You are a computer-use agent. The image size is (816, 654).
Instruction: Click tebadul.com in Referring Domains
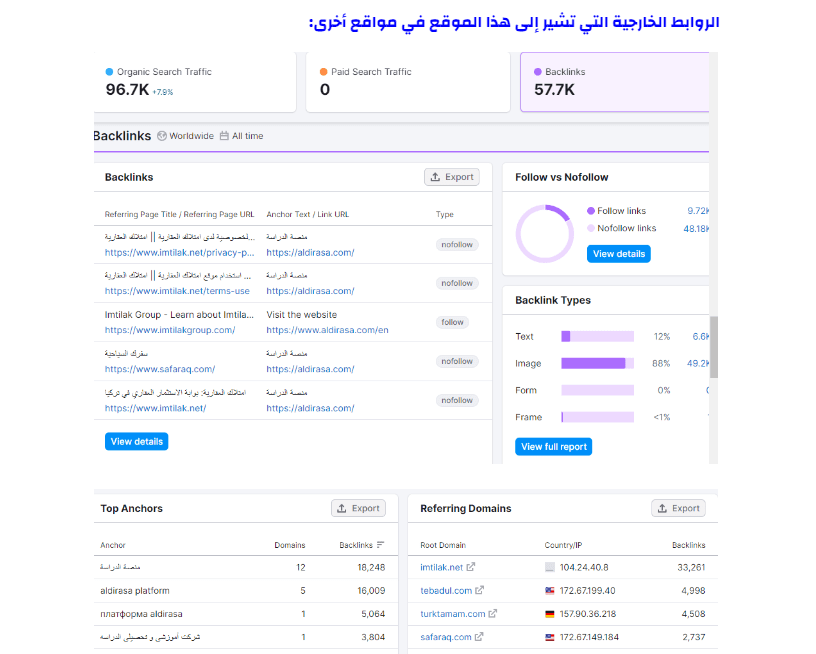(446, 591)
